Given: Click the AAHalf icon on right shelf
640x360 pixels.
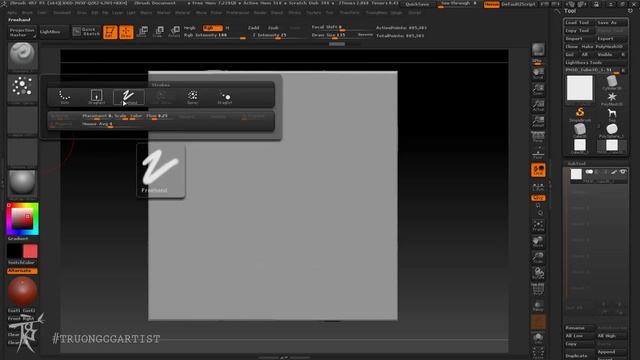Looking at the screenshot, I should point(538,121).
